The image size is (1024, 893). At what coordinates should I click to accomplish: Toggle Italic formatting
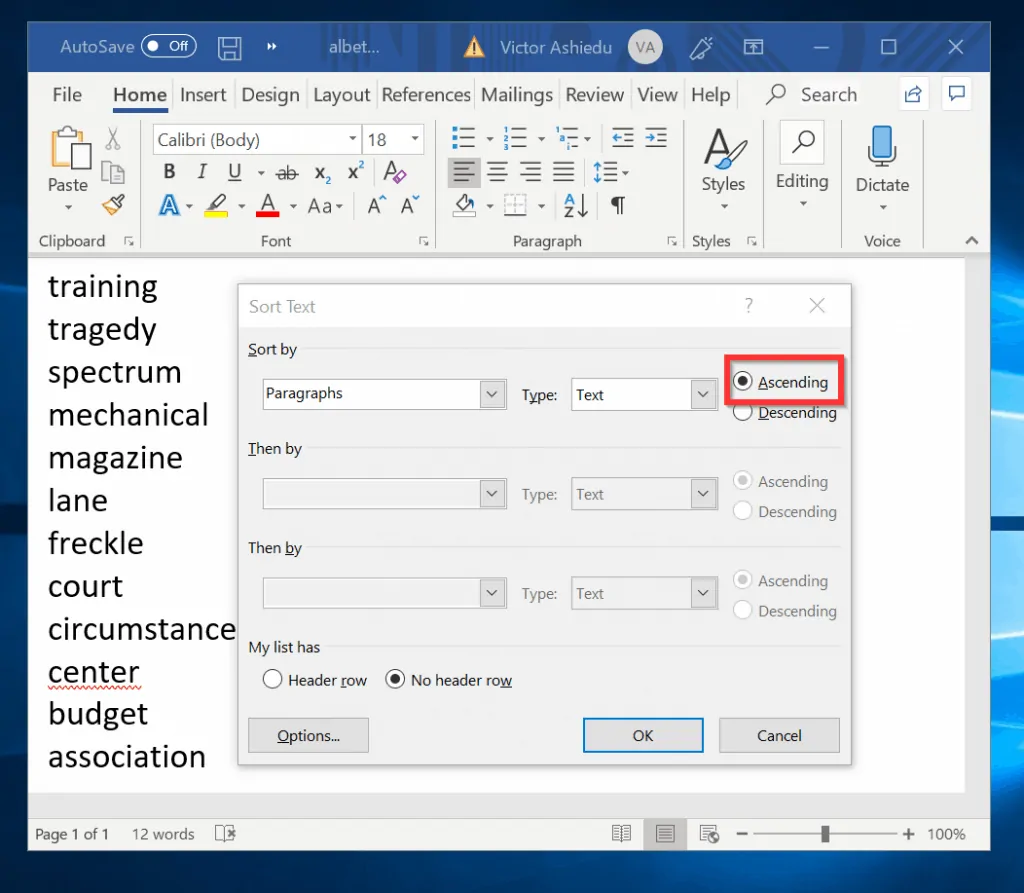[202, 172]
